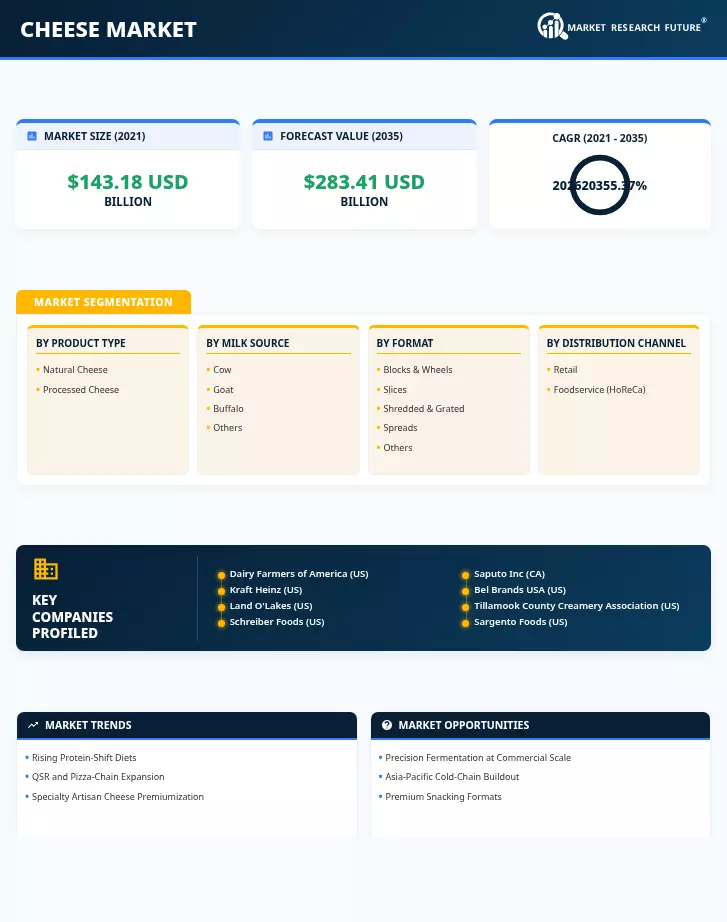Click the CAGR (2021 - 2035) heading

pyautogui.click(x=599, y=138)
